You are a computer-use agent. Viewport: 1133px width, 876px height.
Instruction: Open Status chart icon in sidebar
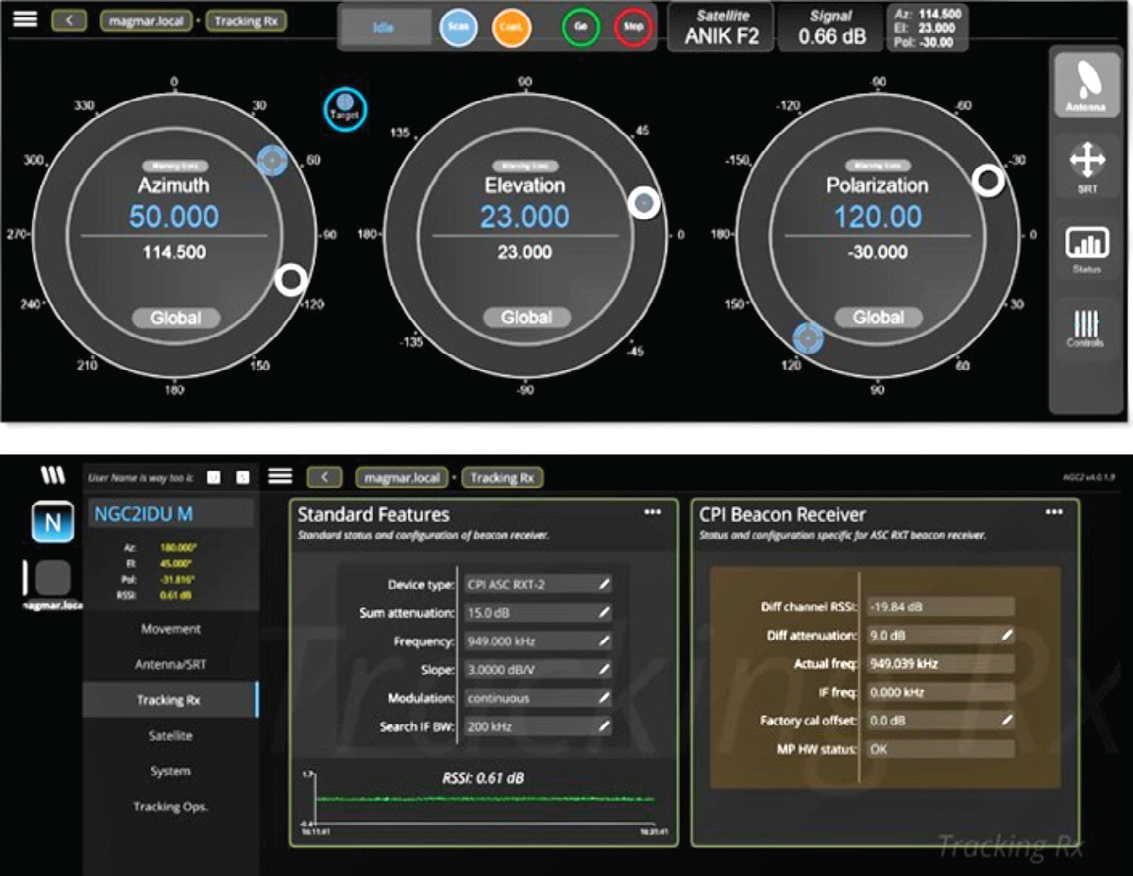(x=1087, y=249)
